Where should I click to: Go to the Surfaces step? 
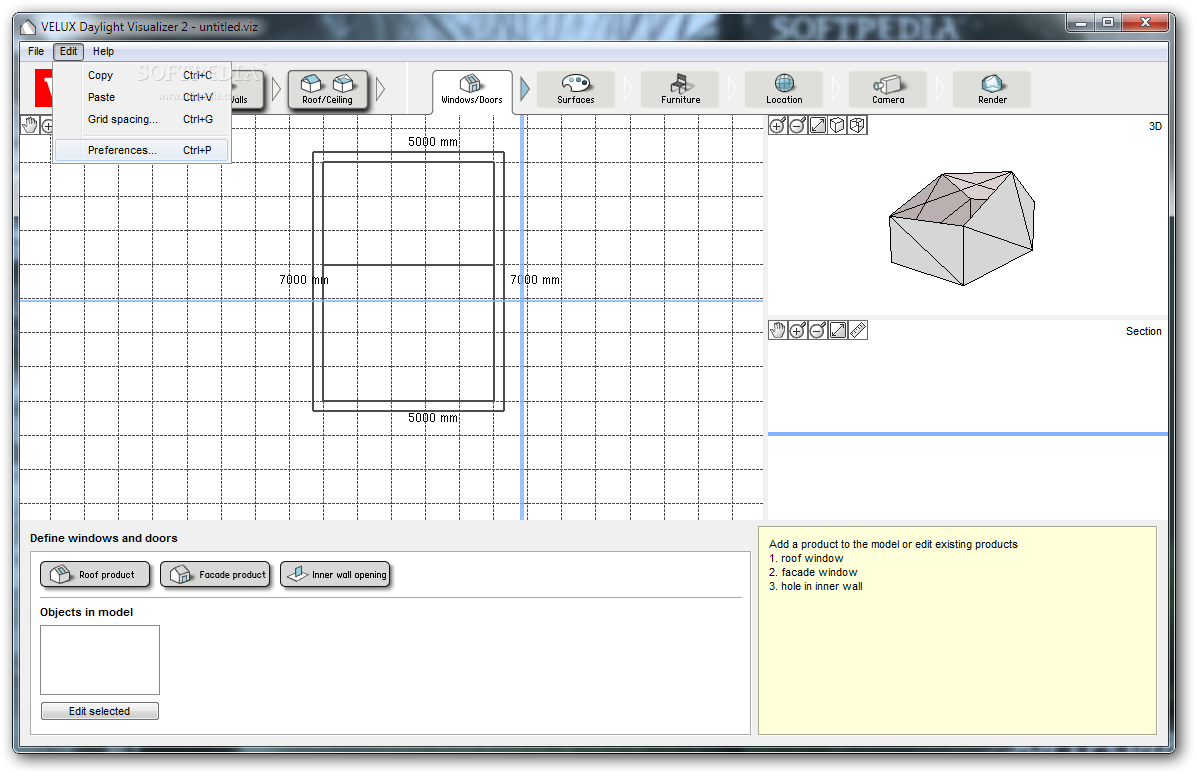coord(576,90)
